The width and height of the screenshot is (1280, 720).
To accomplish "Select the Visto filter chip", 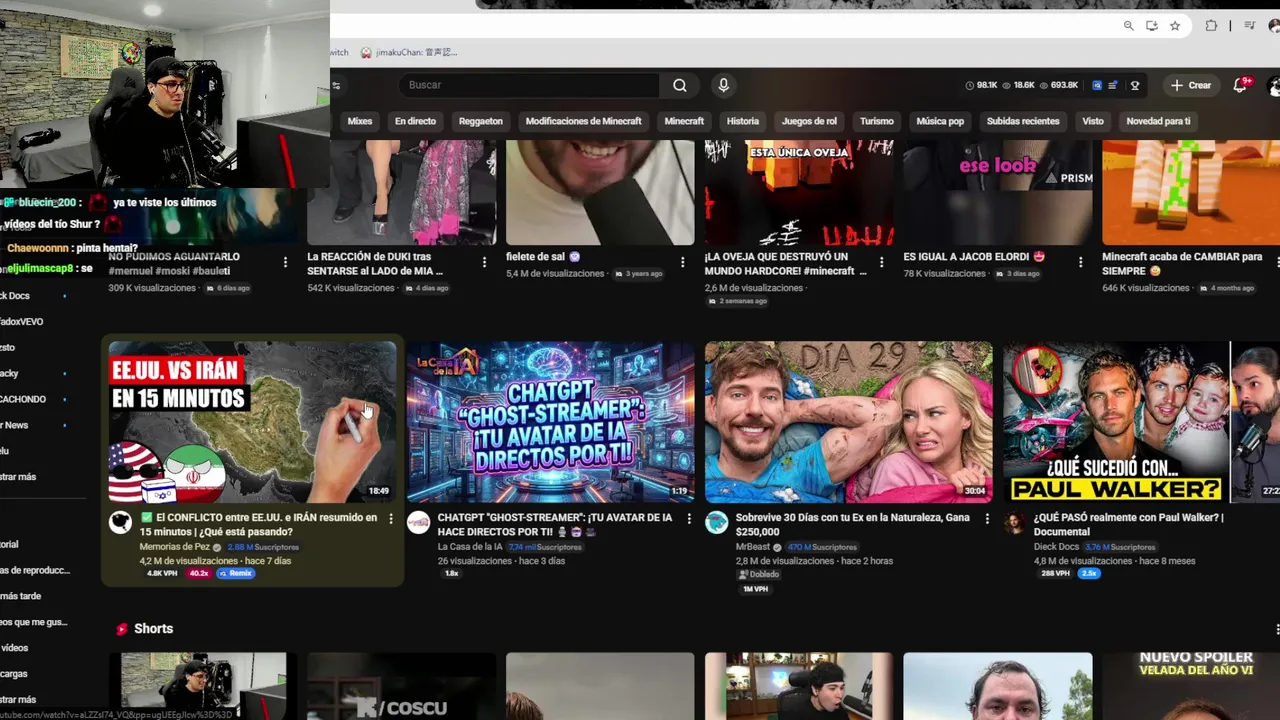I will pos(1093,121).
